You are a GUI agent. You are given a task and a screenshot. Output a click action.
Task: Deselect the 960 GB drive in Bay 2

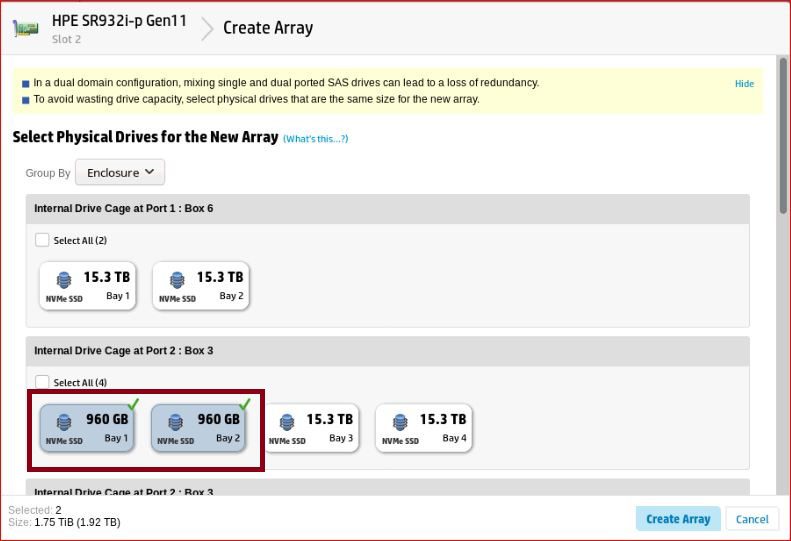pyautogui.click(x=199, y=428)
